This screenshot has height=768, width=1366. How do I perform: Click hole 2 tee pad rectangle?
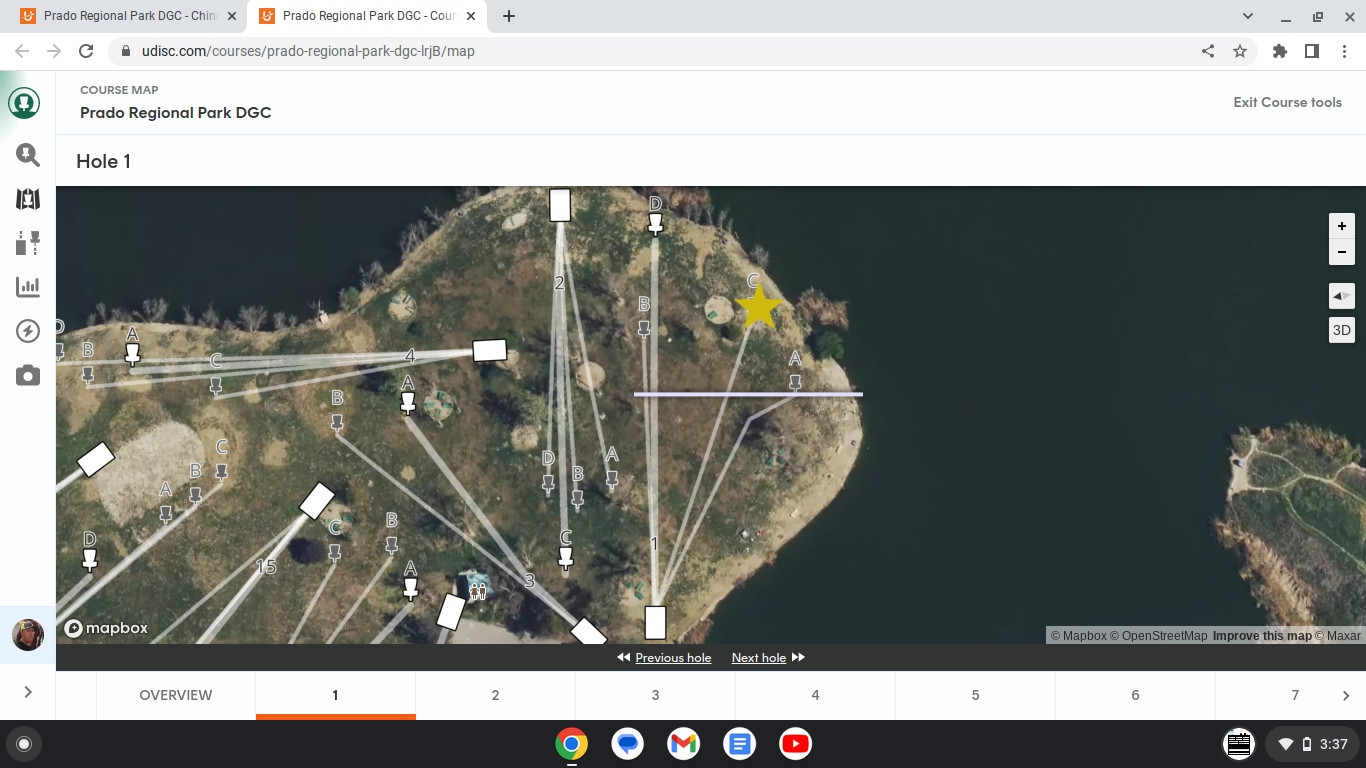point(560,205)
